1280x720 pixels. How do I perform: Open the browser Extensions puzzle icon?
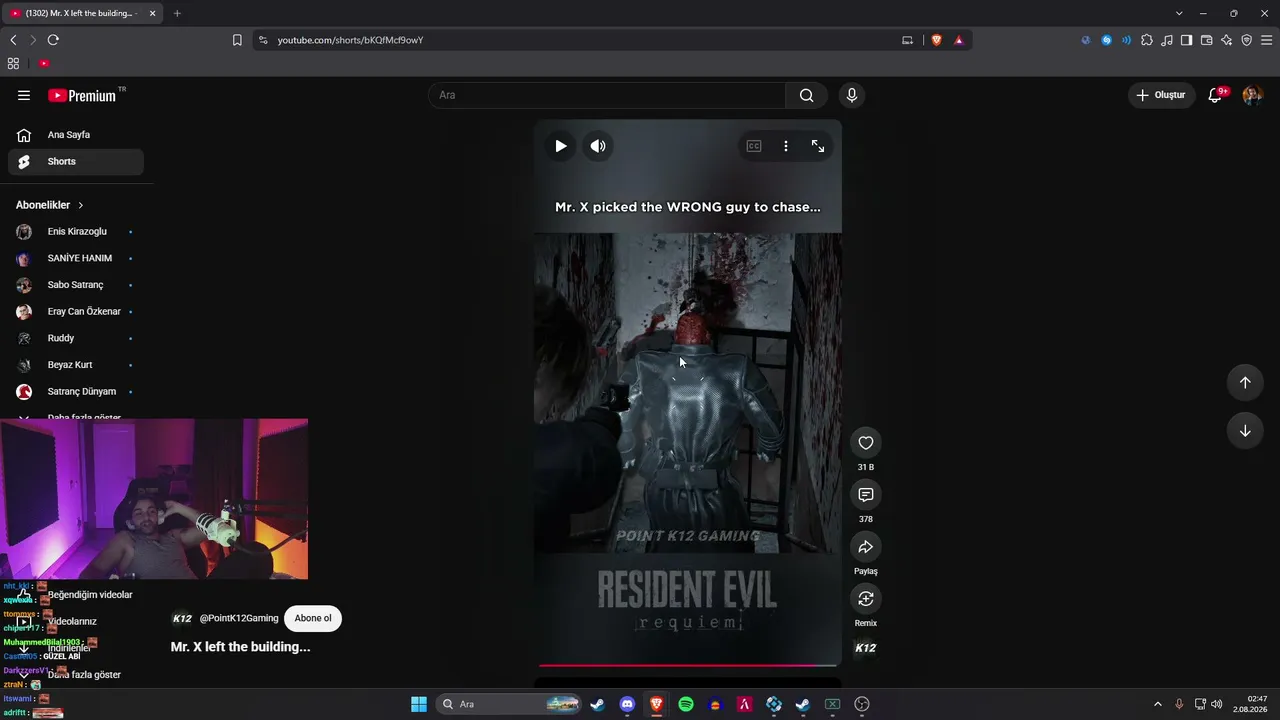[1147, 40]
